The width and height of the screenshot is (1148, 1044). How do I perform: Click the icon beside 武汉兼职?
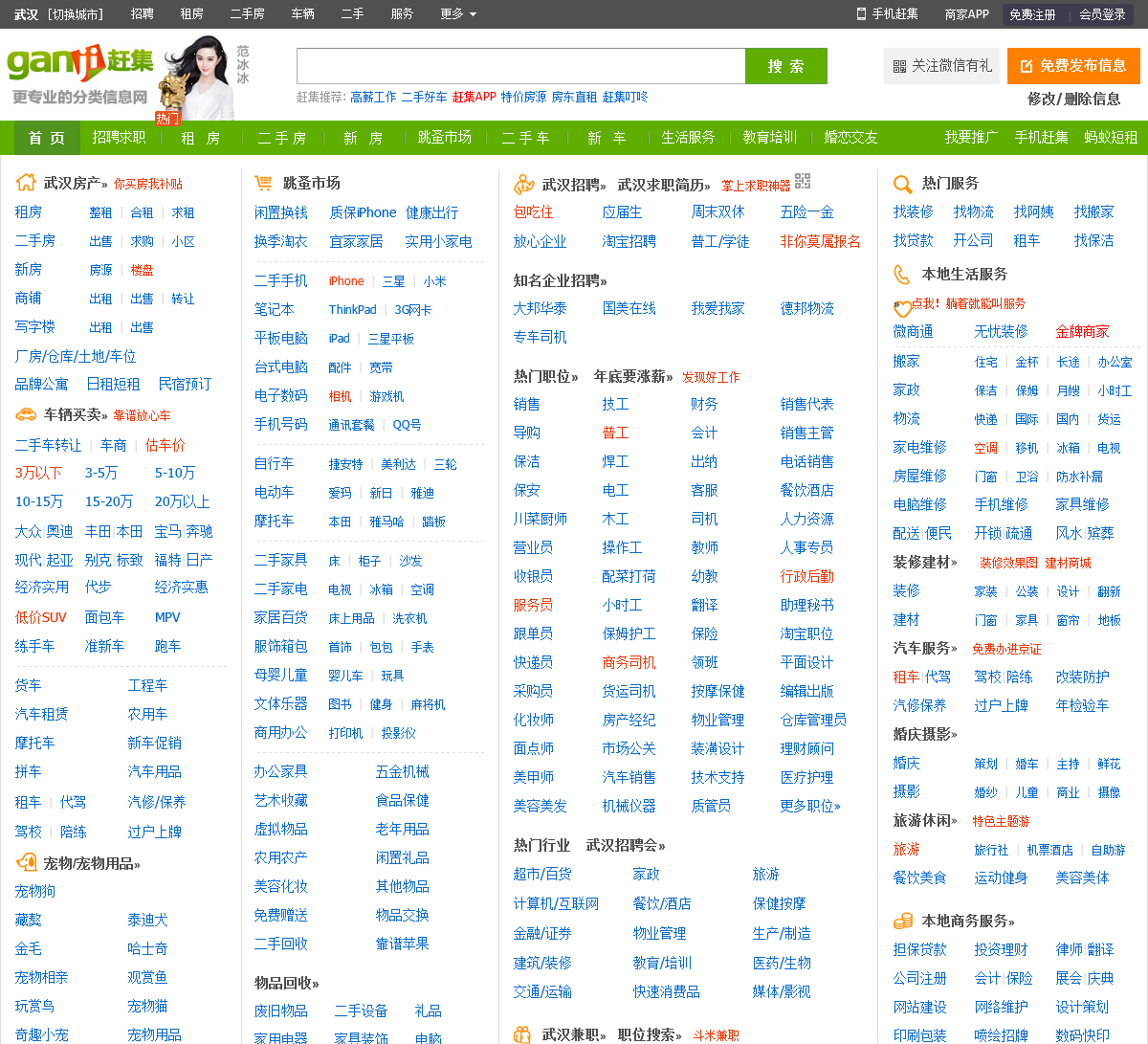tap(522, 1034)
